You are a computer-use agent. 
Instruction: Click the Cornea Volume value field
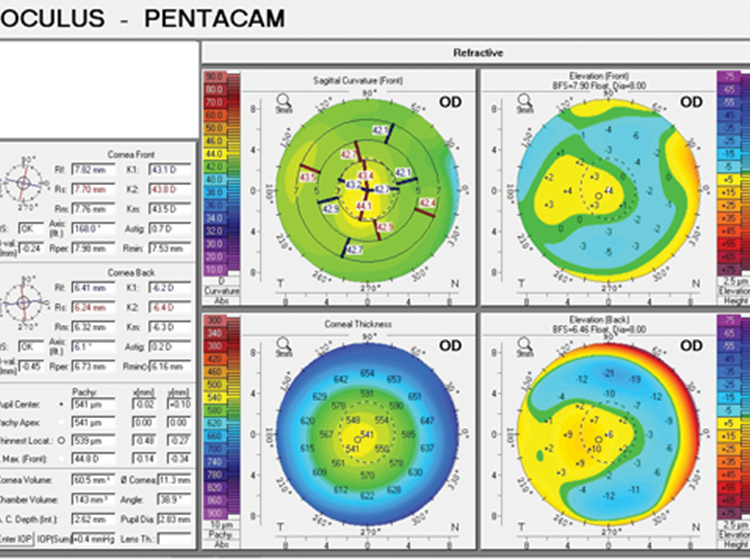click(x=92, y=480)
